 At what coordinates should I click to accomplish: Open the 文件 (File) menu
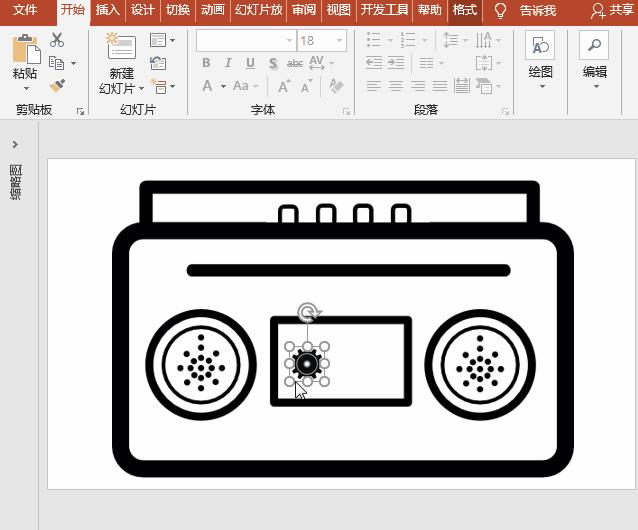(25, 10)
